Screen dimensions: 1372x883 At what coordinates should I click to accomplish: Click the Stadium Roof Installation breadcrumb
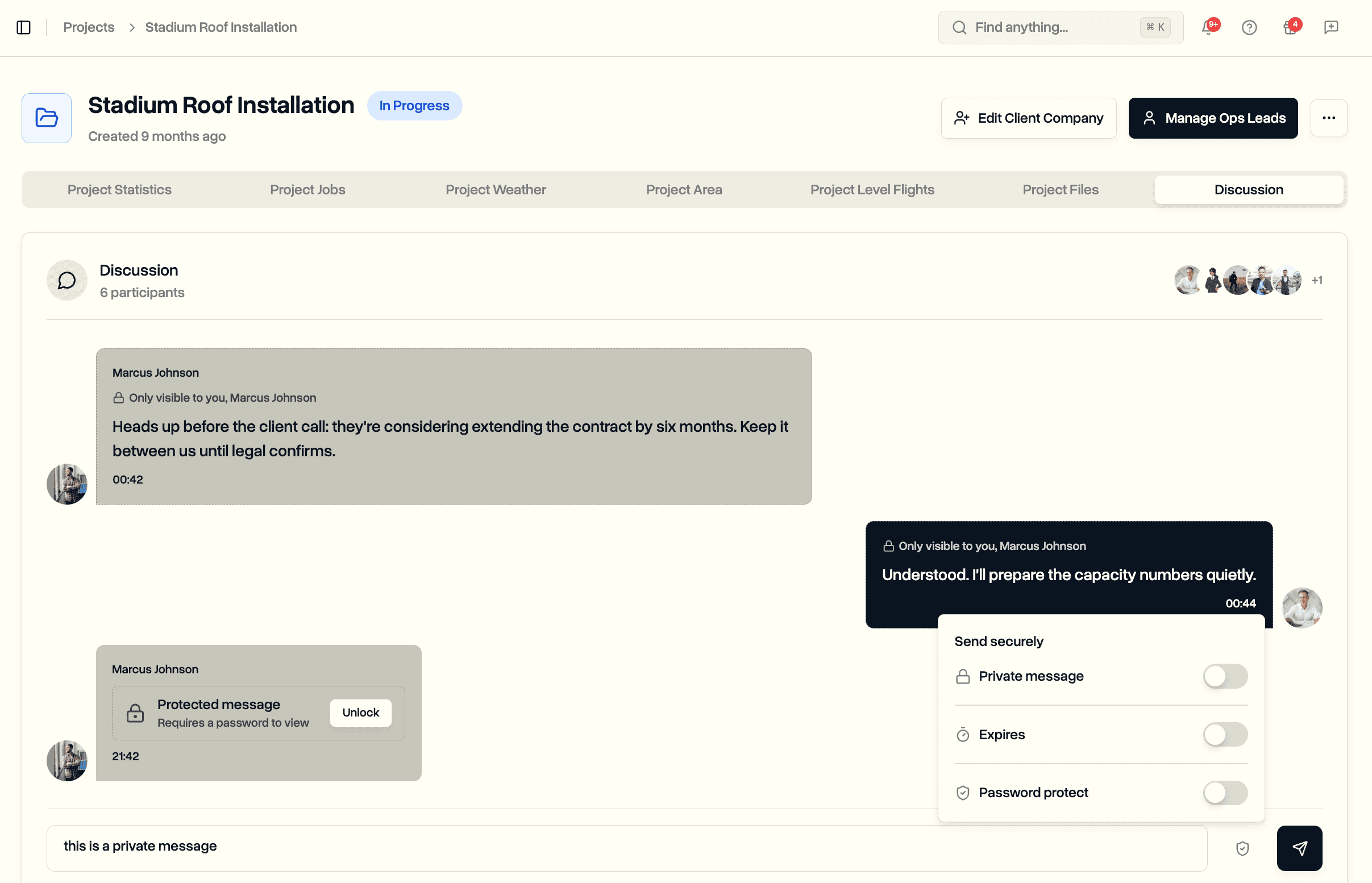tap(221, 27)
